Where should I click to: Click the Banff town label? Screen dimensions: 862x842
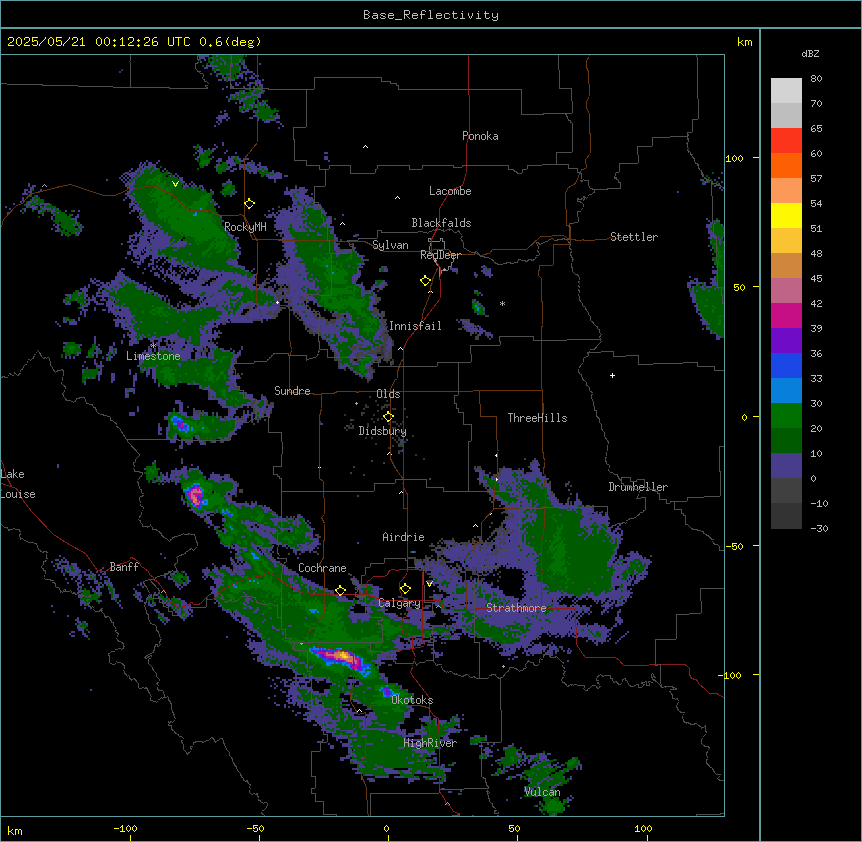[x=124, y=567]
